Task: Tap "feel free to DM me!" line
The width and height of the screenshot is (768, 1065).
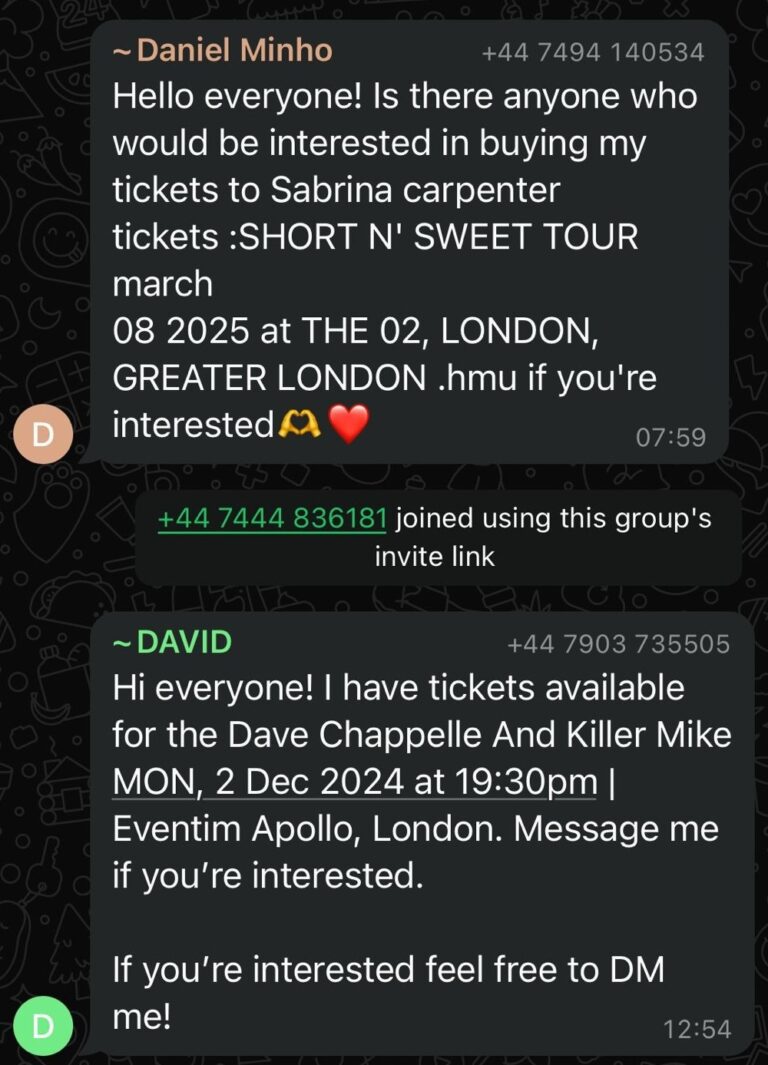Action: (388, 992)
